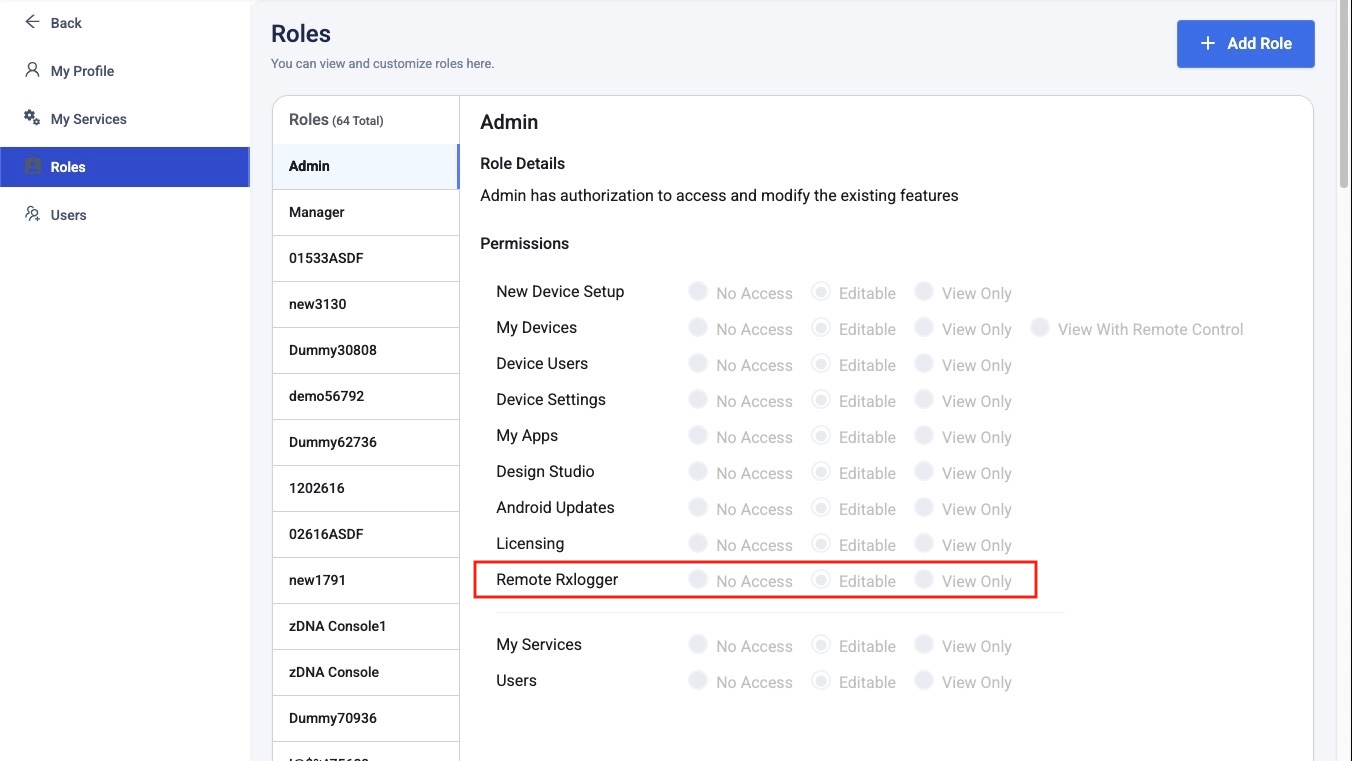
Task: Select No Access for New Device Setup
Action: (x=698, y=291)
